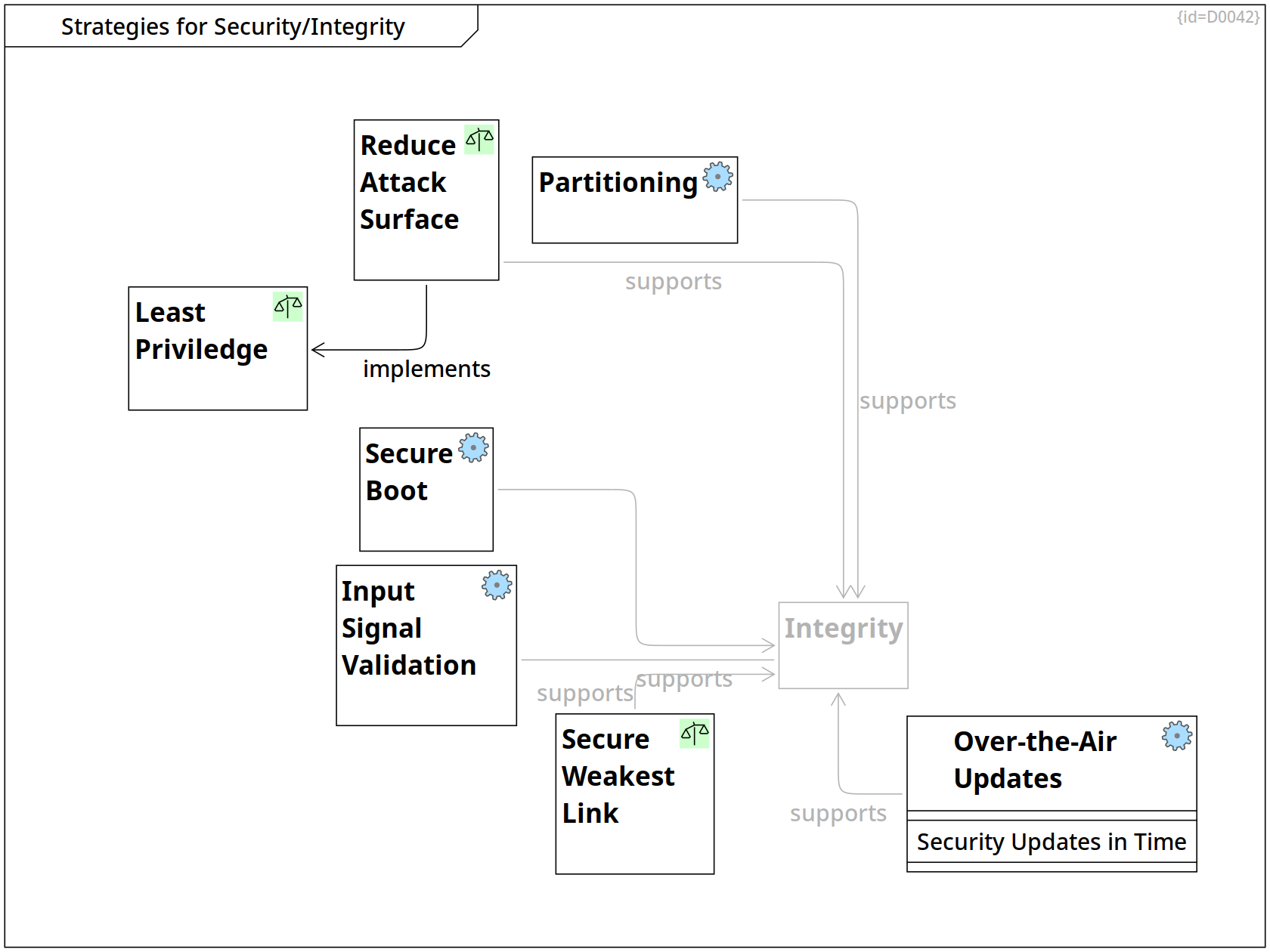Select the Over-the-Air Updates title
Viewport: 1270px width, 952px height.
coord(1035,760)
